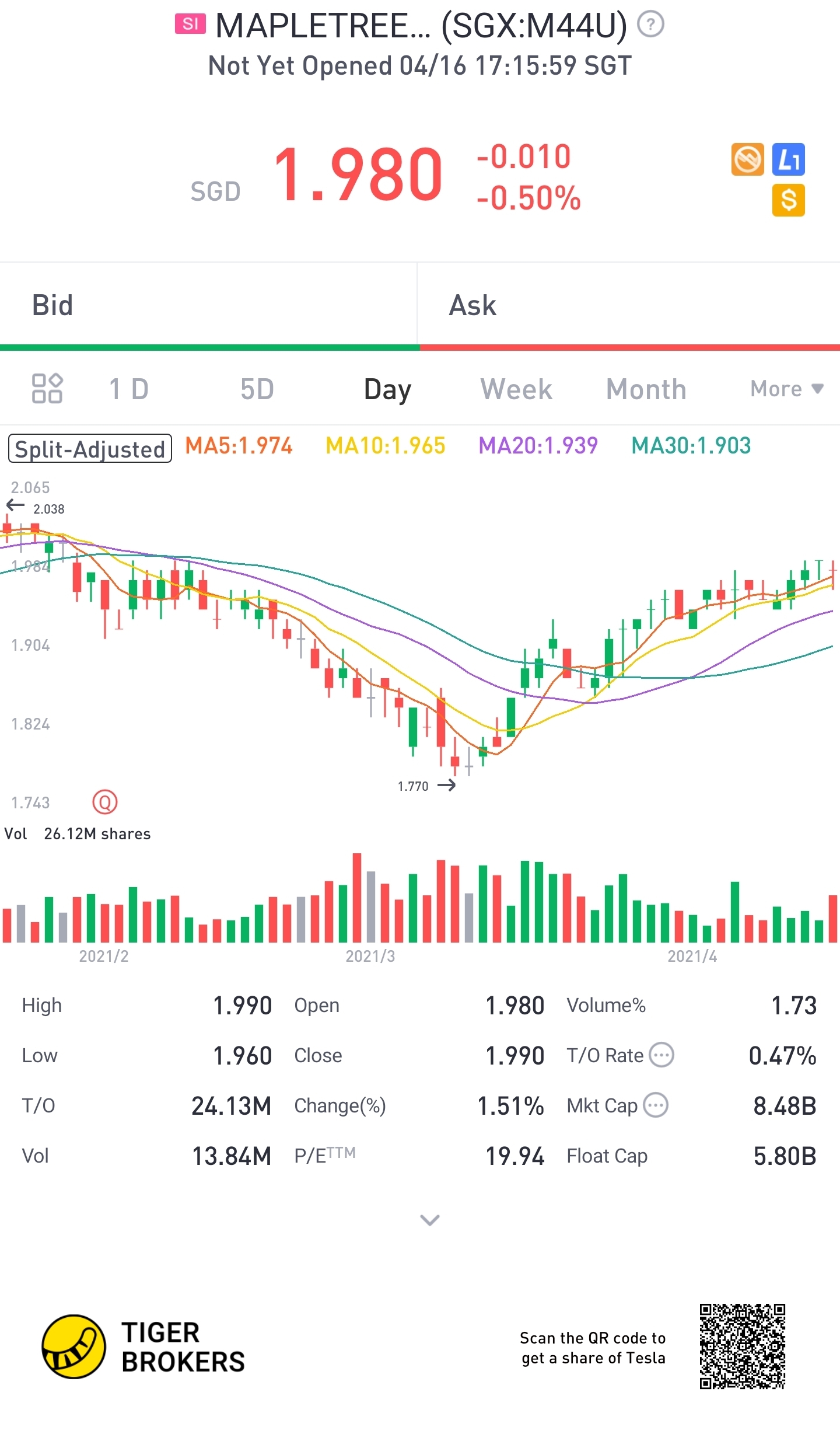The height and width of the screenshot is (1441, 840).
Task: Tap the Volume% 1.73 value
Action: click(794, 1006)
